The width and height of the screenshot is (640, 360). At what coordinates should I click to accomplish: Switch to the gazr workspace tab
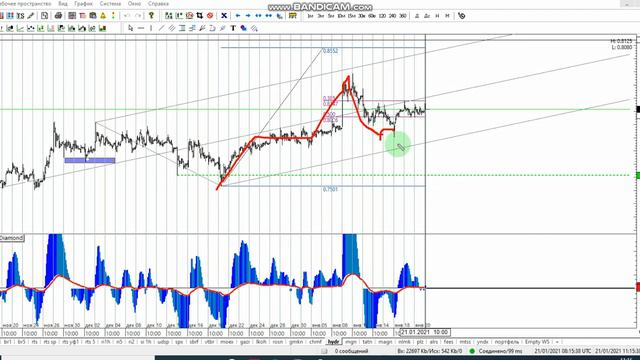point(245,342)
